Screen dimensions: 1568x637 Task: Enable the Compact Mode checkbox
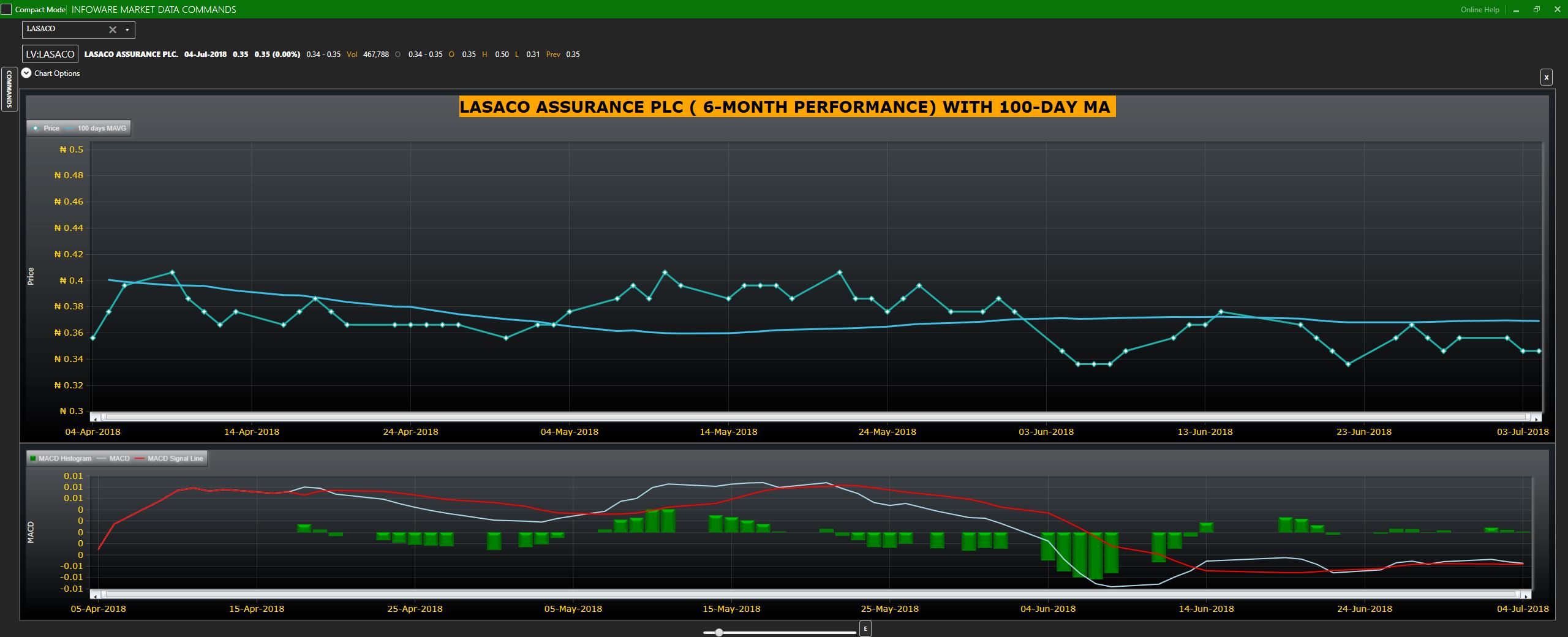(6, 10)
